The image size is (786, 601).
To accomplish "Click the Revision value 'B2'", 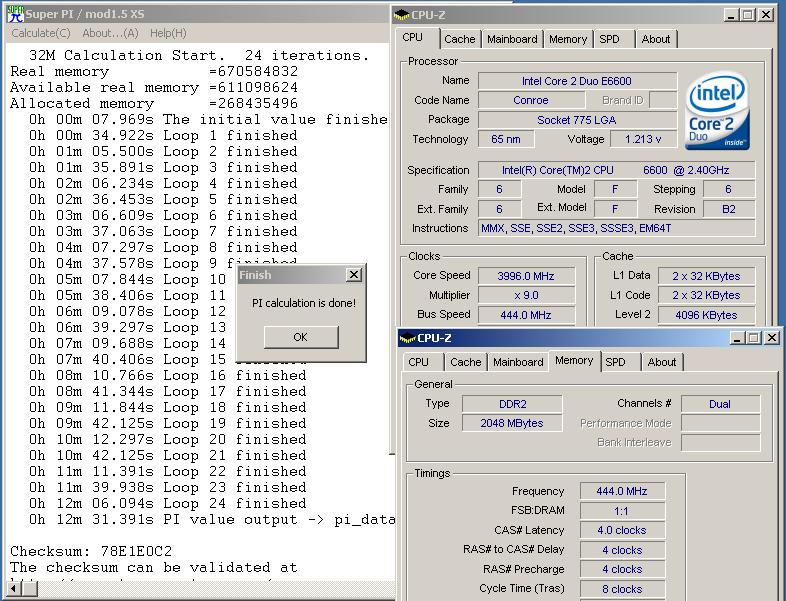I will pos(729,209).
